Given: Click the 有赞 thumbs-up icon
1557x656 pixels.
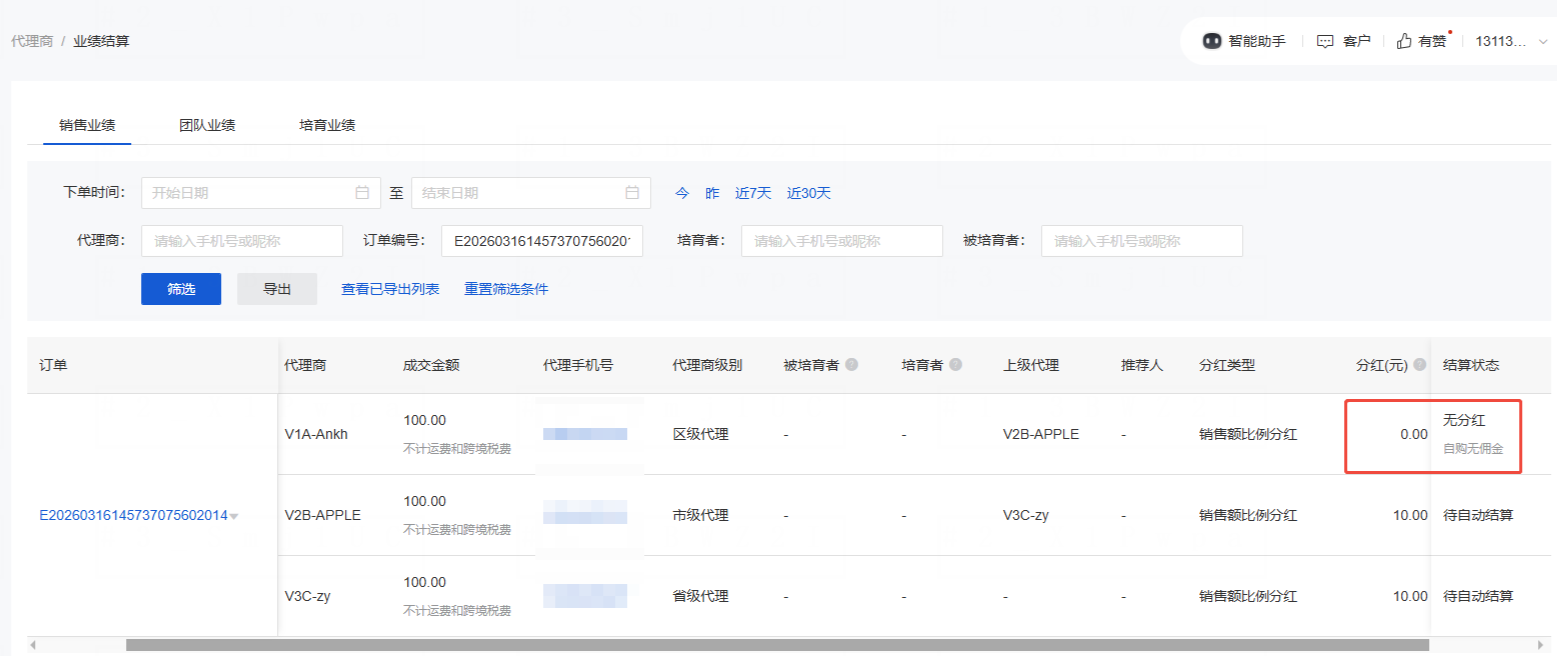Looking at the screenshot, I should [1404, 41].
